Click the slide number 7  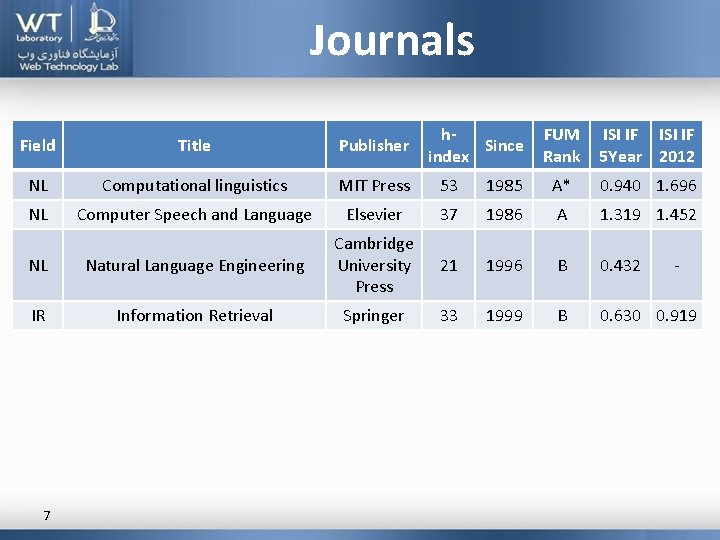tap(47, 515)
